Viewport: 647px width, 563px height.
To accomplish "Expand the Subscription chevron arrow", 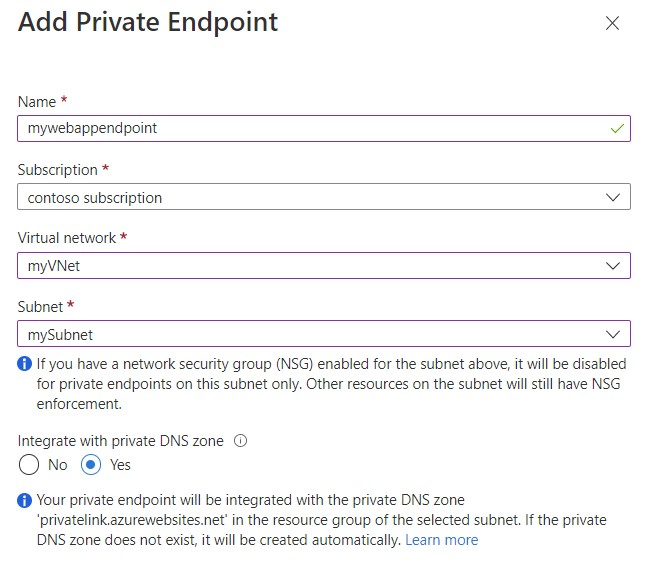I will pos(614,197).
